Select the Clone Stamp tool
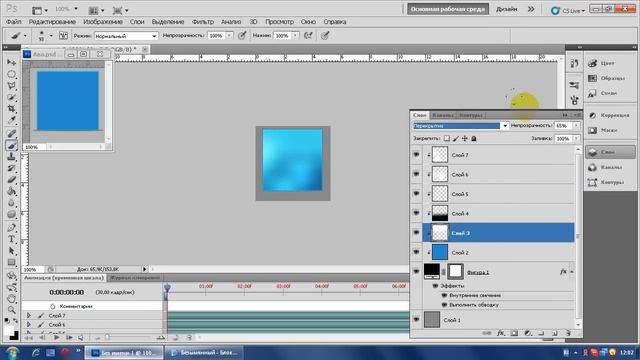 coord(11,157)
